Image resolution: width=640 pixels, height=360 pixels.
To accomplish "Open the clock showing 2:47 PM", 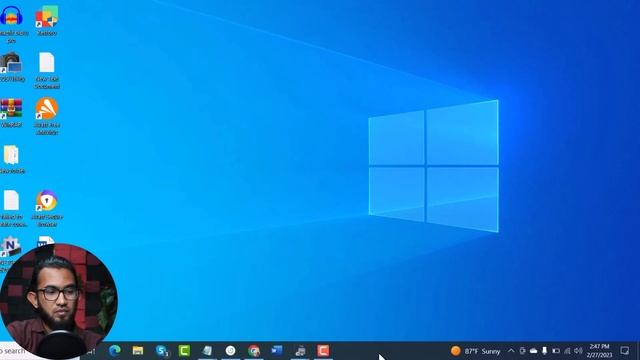I will [x=599, y=351].
